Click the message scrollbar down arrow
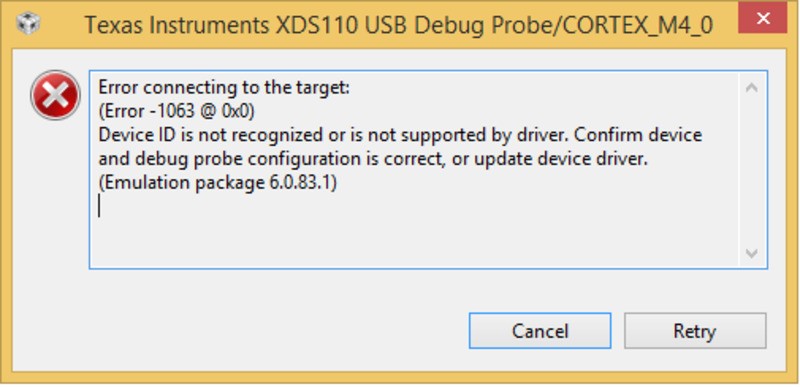Viewport: 800px width, 387px height. click(751, 253)
